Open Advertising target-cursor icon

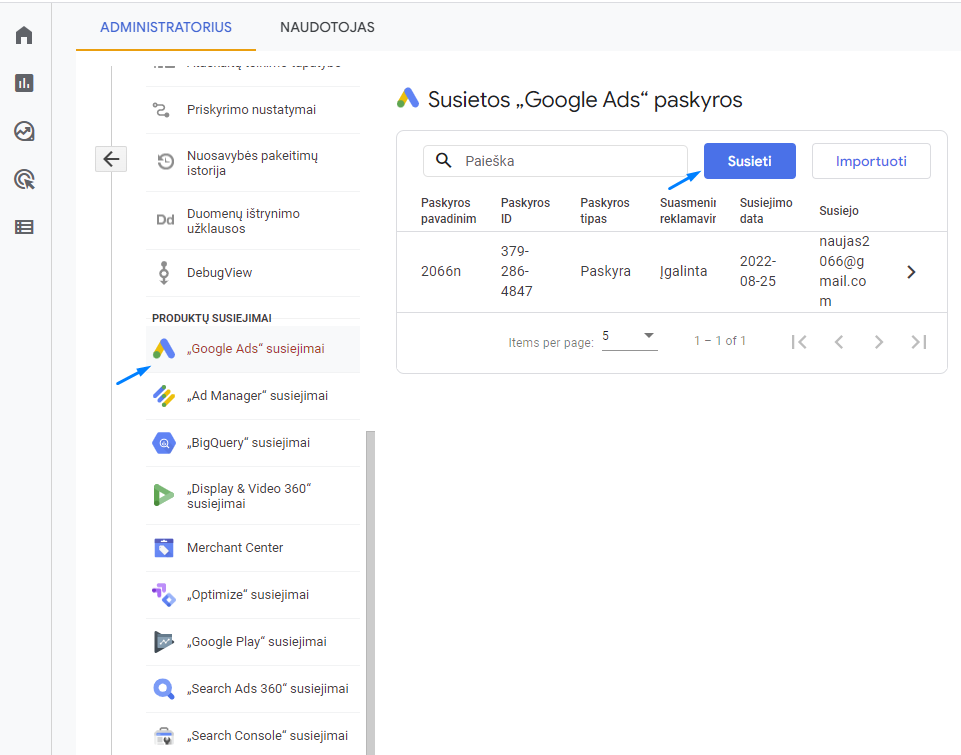[24, 180]
